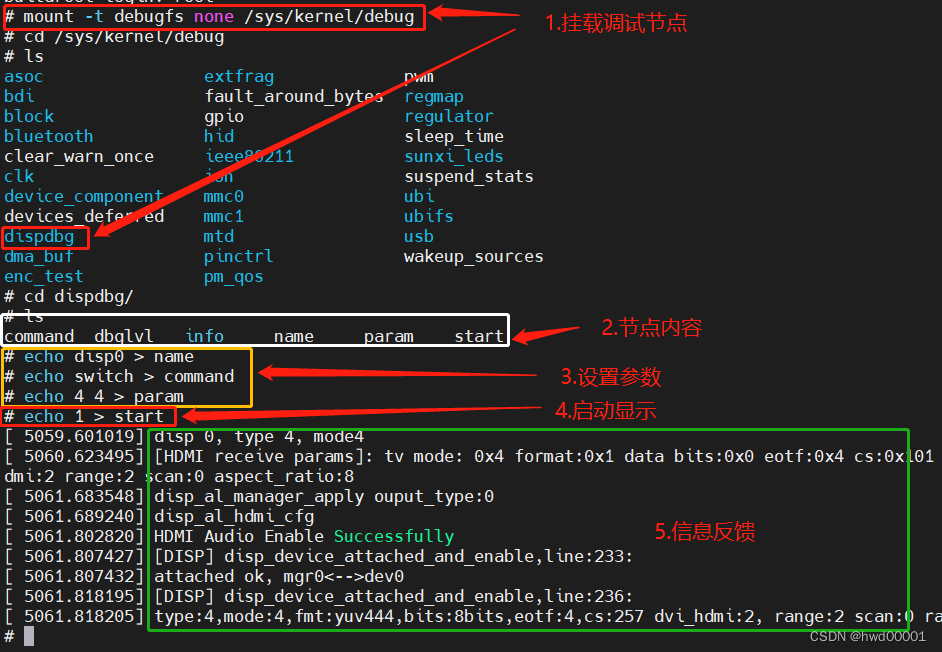This screenshot has height=652, width=942.
Task: Select the pinctrl directory entry
Action: pyautogui.click(x=238, y=256)
